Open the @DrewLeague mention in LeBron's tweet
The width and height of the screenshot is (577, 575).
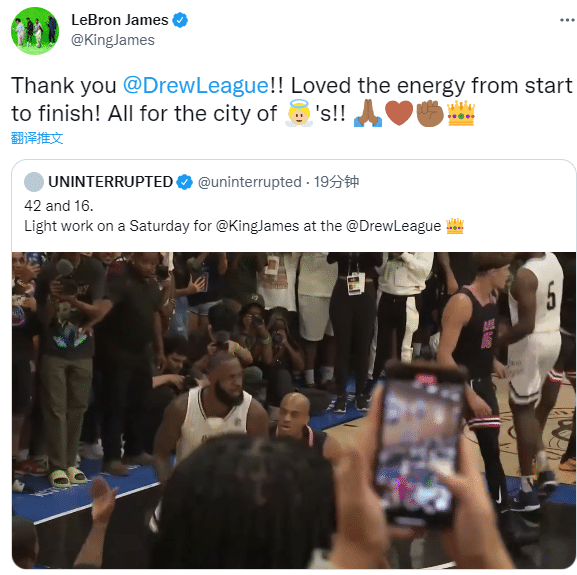(196, 86)
